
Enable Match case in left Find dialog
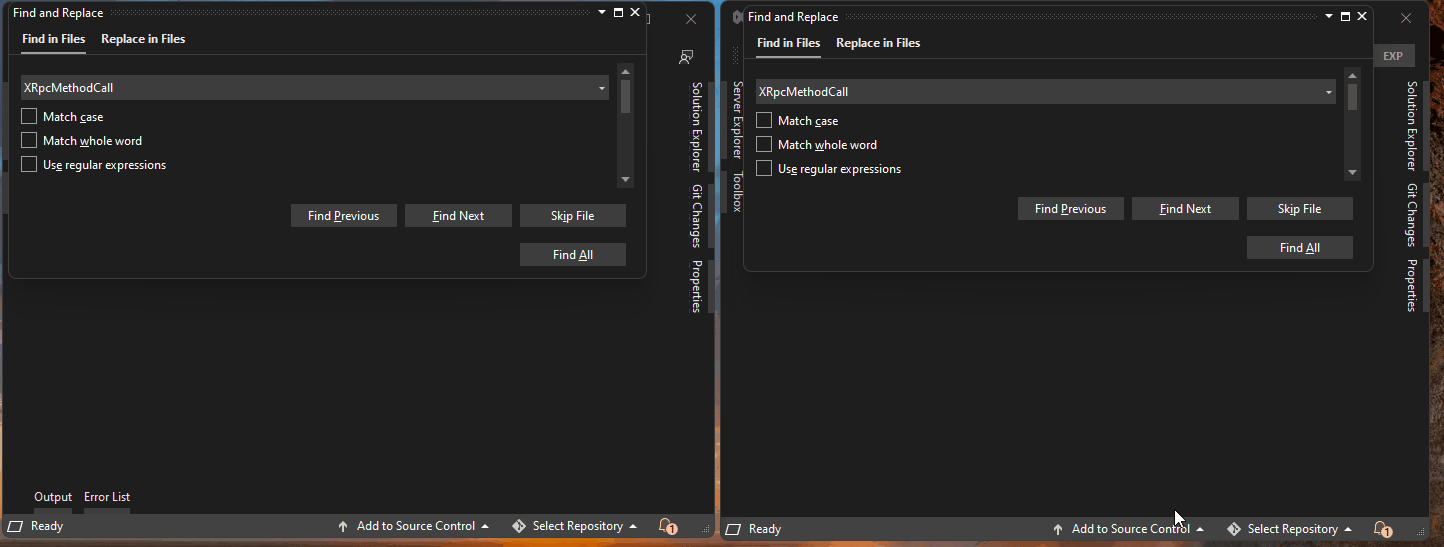29,117
